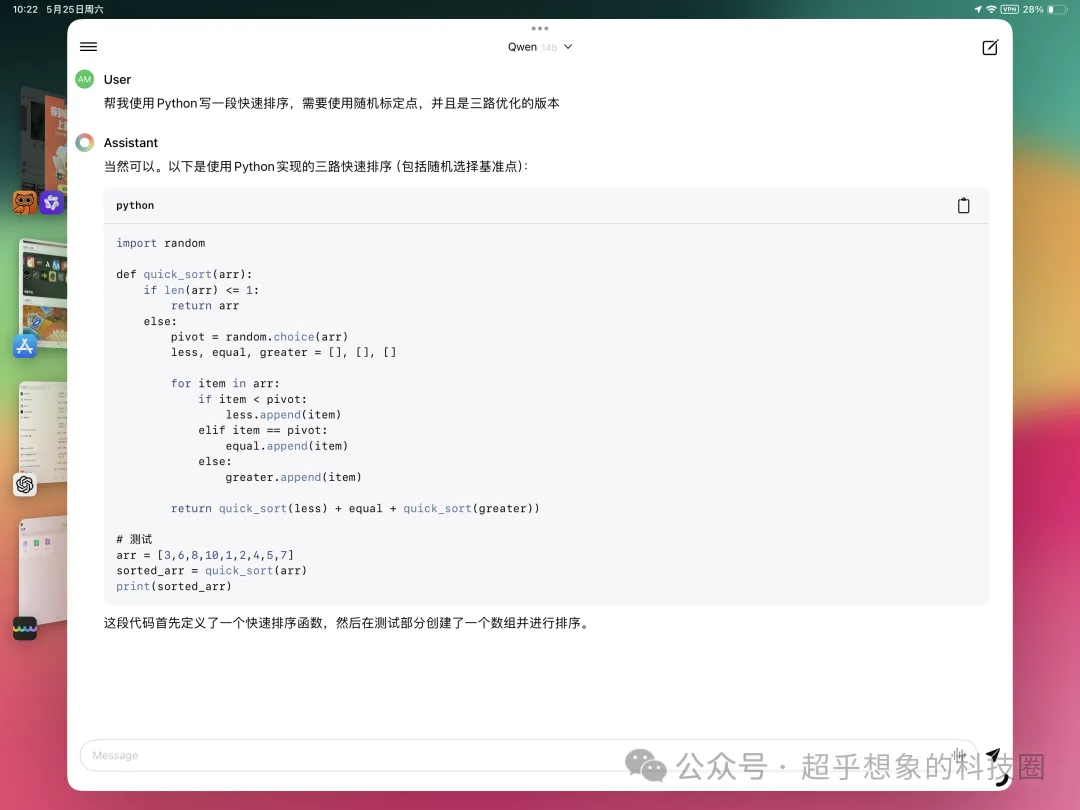Start a new chat with the compose icon

(x=989, y=47)
